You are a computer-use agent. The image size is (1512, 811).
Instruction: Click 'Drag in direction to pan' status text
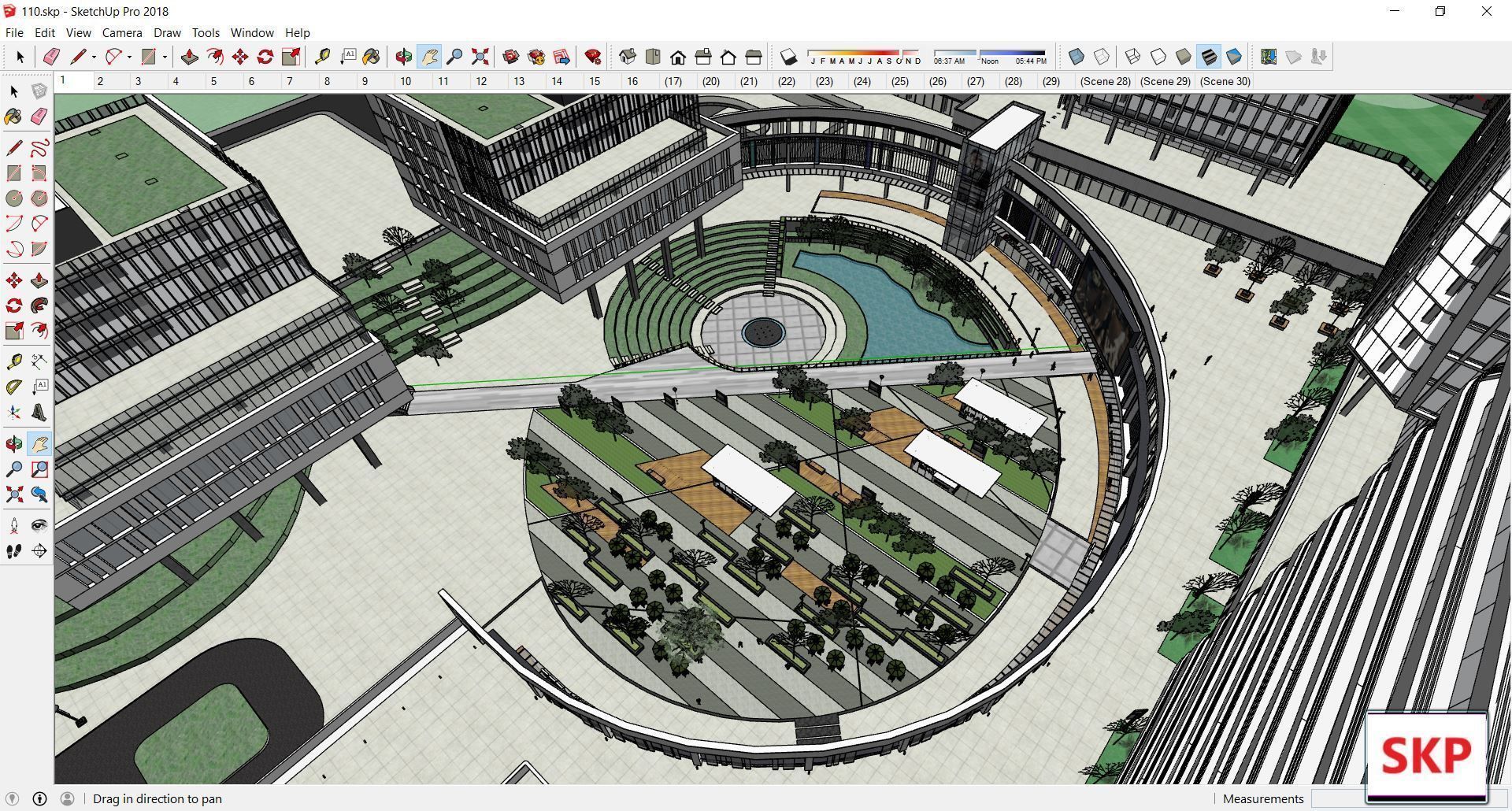[157, 798]
